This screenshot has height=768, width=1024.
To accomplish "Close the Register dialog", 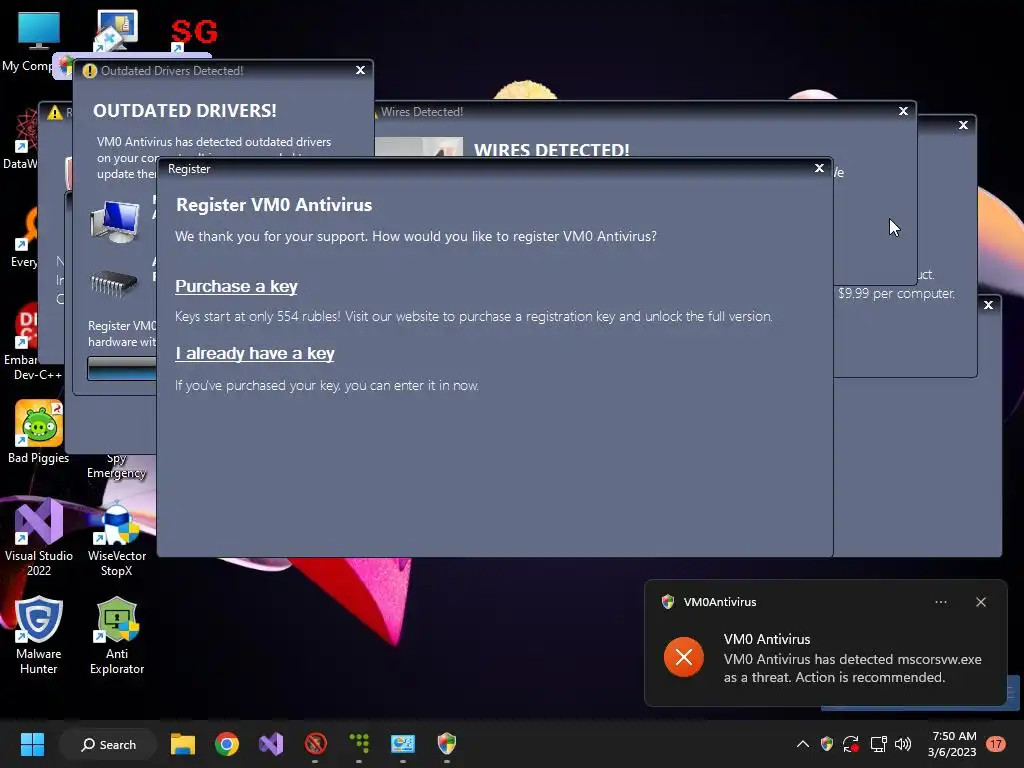I will tap(819, 168).
